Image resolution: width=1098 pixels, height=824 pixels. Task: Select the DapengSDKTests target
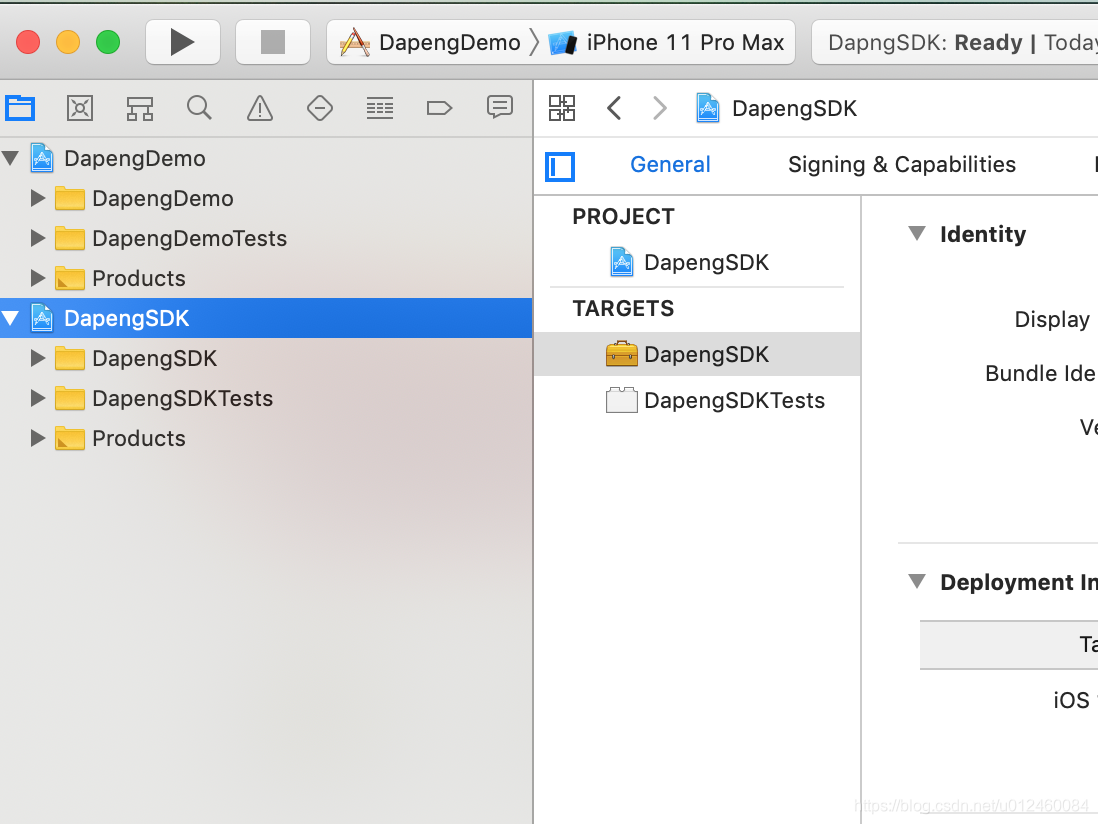pos(697,400)
